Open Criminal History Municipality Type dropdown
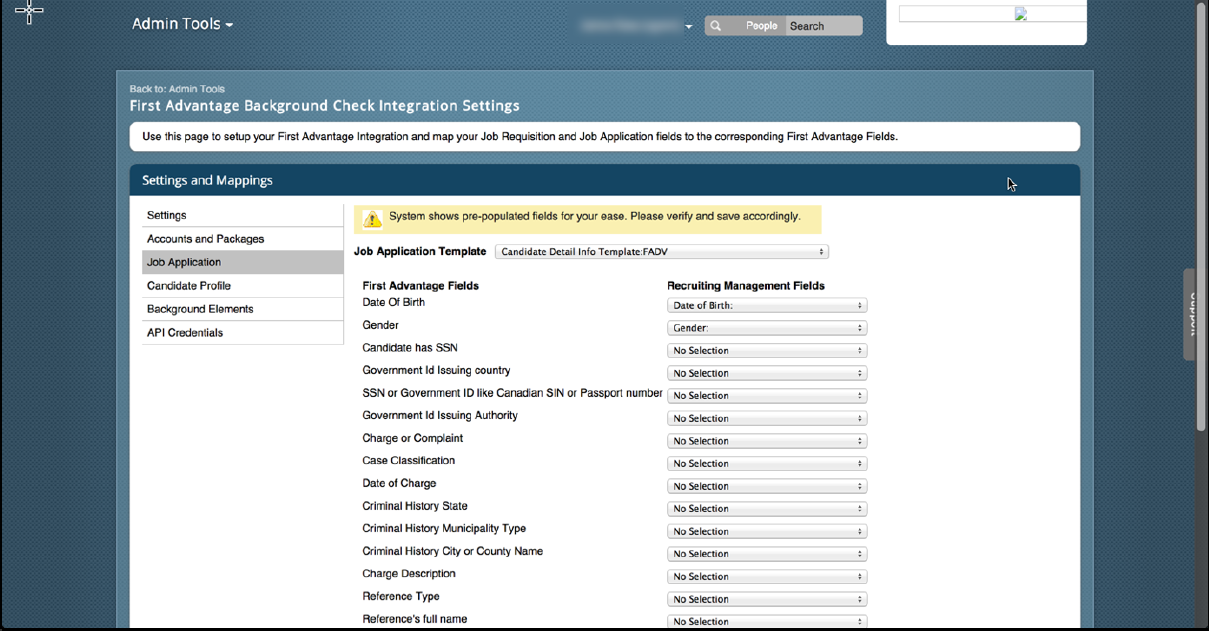Screen dimensions: 1209x633 (767, 532)
